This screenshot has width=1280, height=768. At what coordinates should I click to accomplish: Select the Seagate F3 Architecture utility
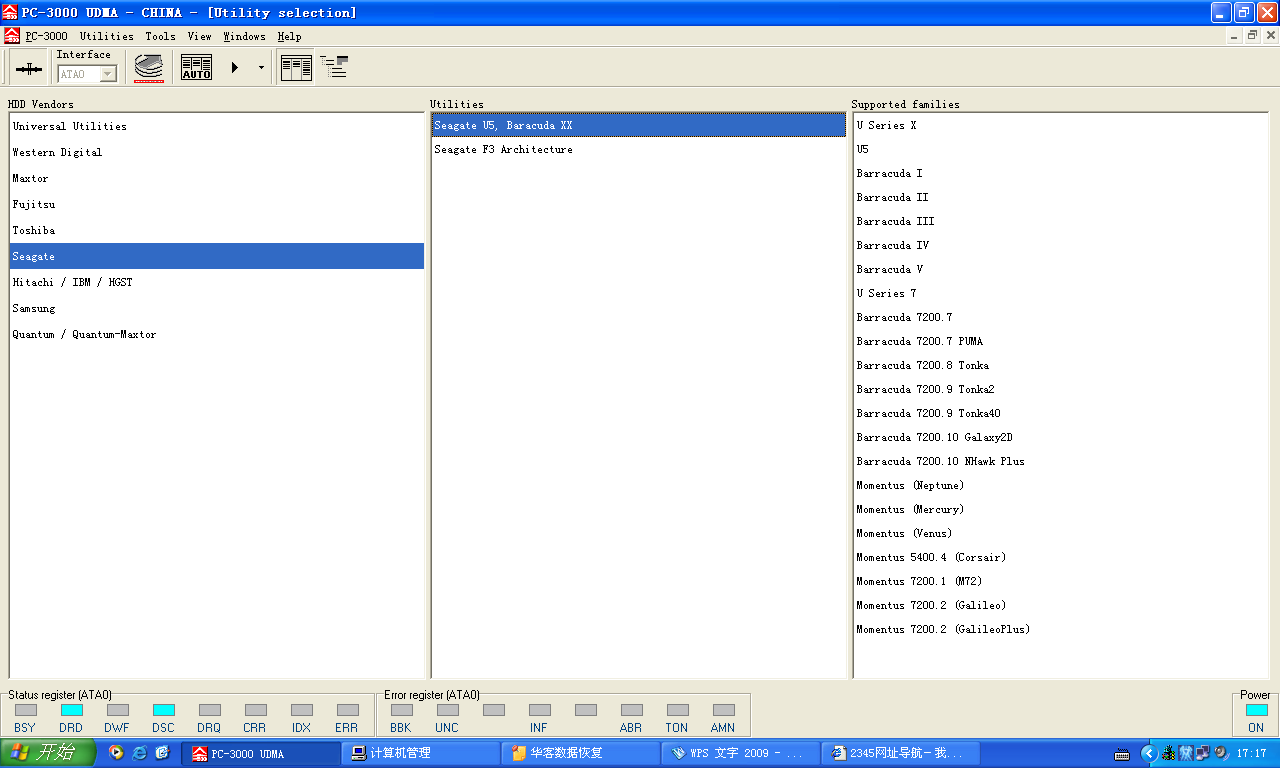coord(639,149)
